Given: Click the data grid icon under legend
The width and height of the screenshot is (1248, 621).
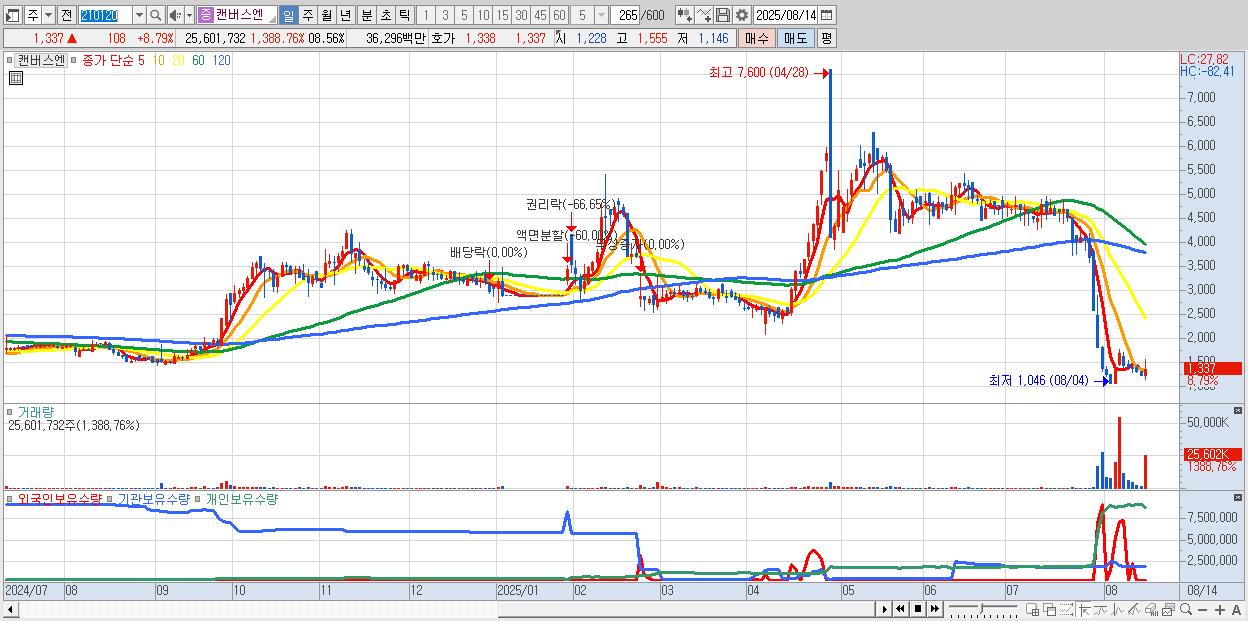Looking at the screenshot, I should (x=15, y=78).
